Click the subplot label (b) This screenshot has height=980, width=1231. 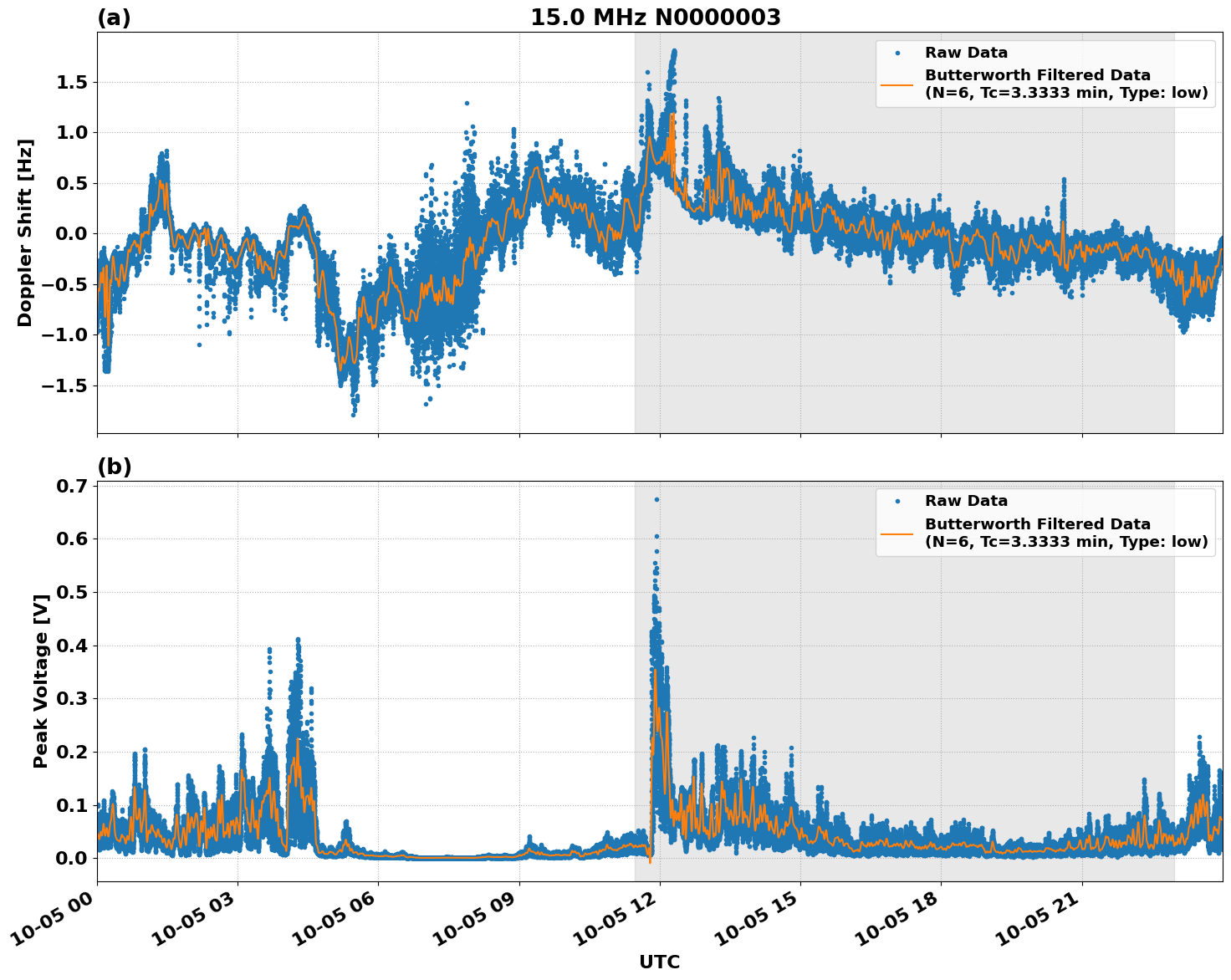pyautogui.click(x=115, y=466)
